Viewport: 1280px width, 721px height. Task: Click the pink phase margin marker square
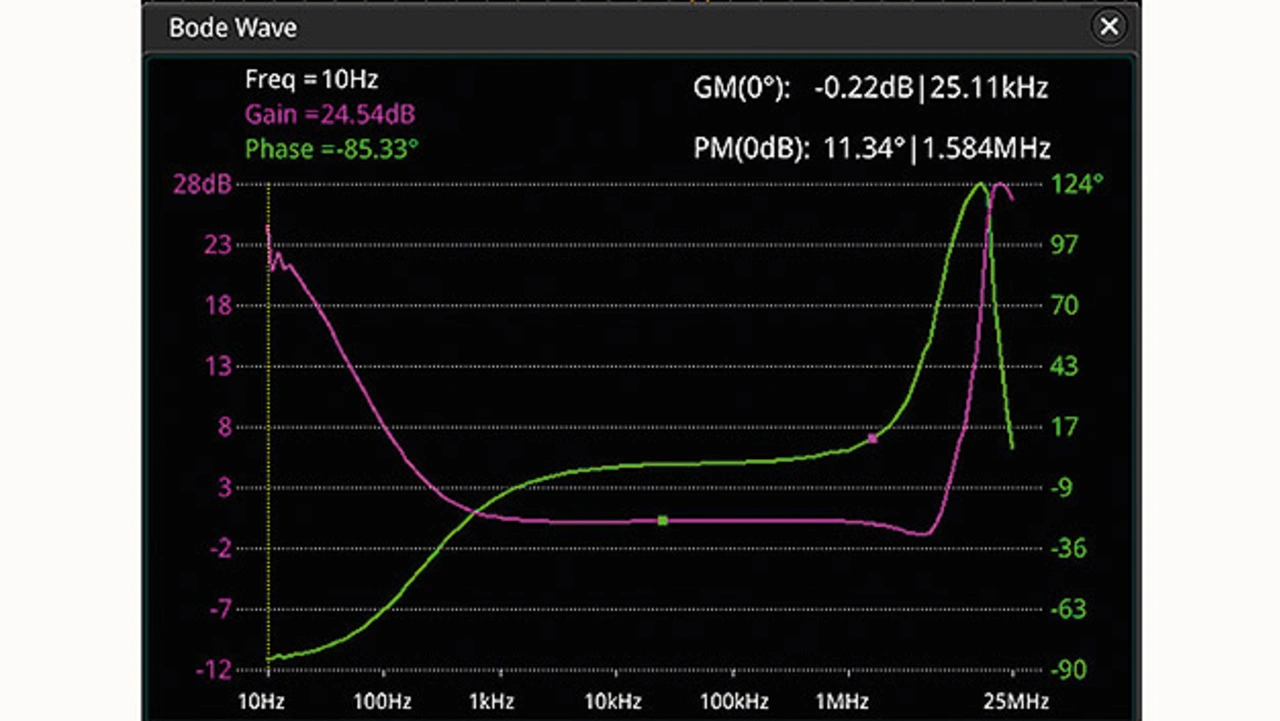click(872, 438)
